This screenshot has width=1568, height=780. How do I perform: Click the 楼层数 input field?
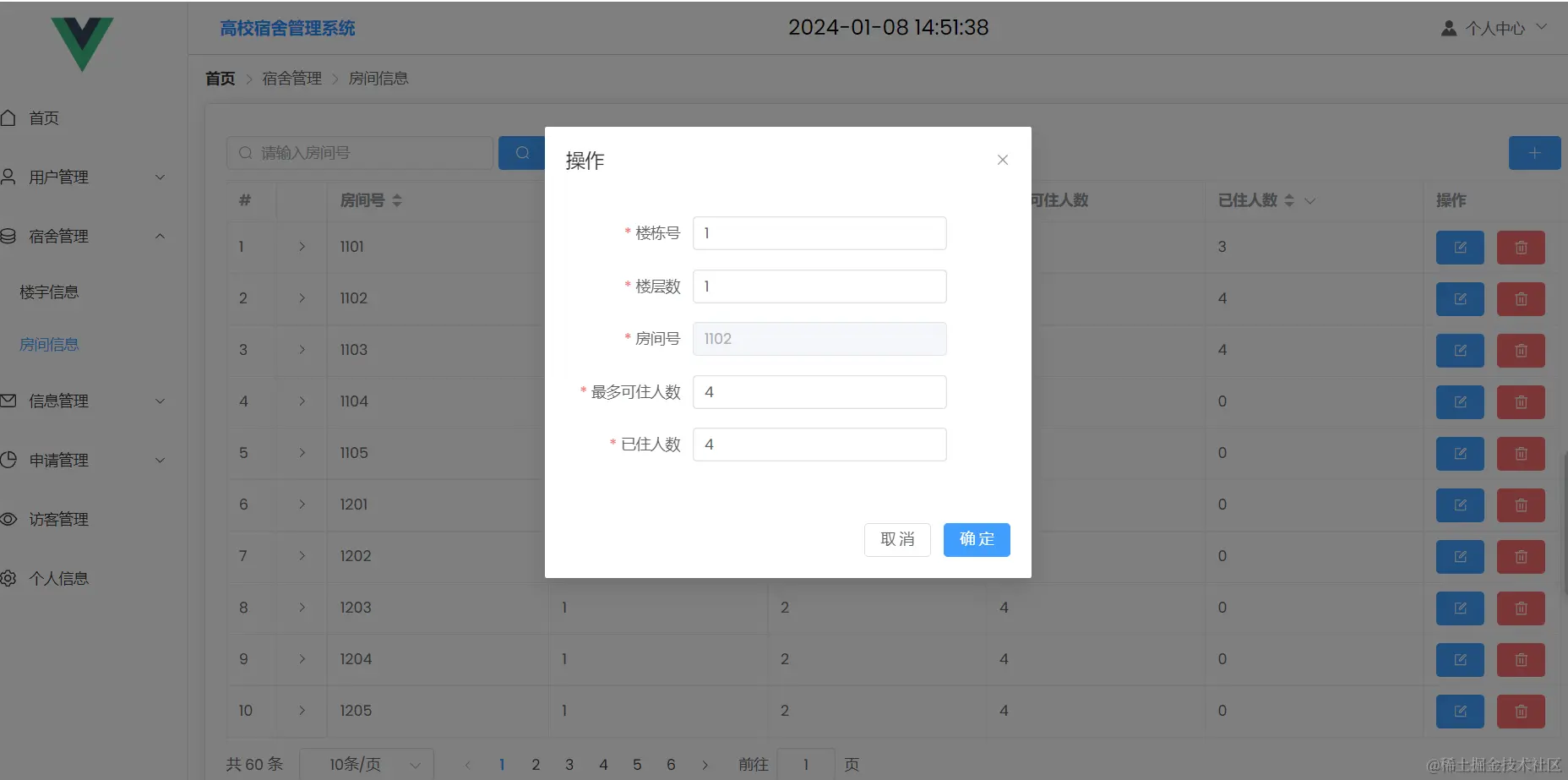(x=819, y=286)
